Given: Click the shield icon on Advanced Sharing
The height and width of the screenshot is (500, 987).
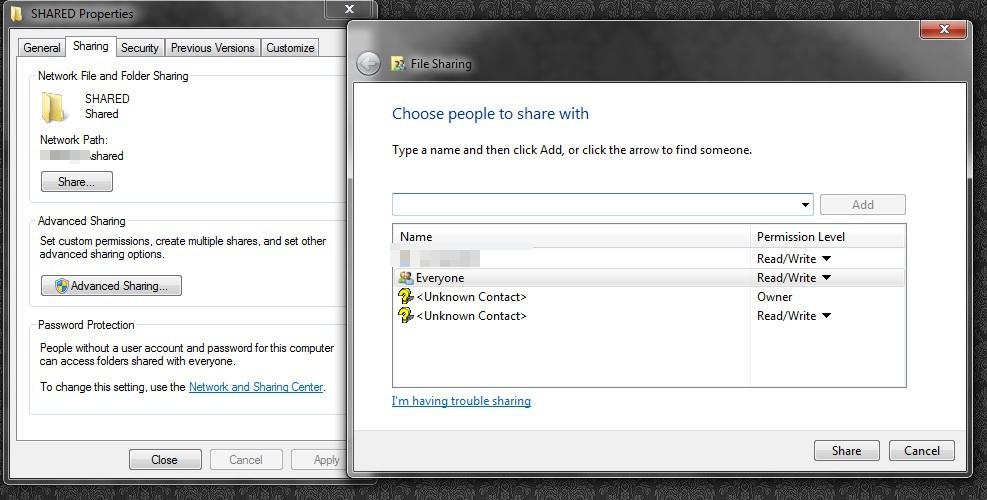Looking at the screenshot, I should coord(61,286).
